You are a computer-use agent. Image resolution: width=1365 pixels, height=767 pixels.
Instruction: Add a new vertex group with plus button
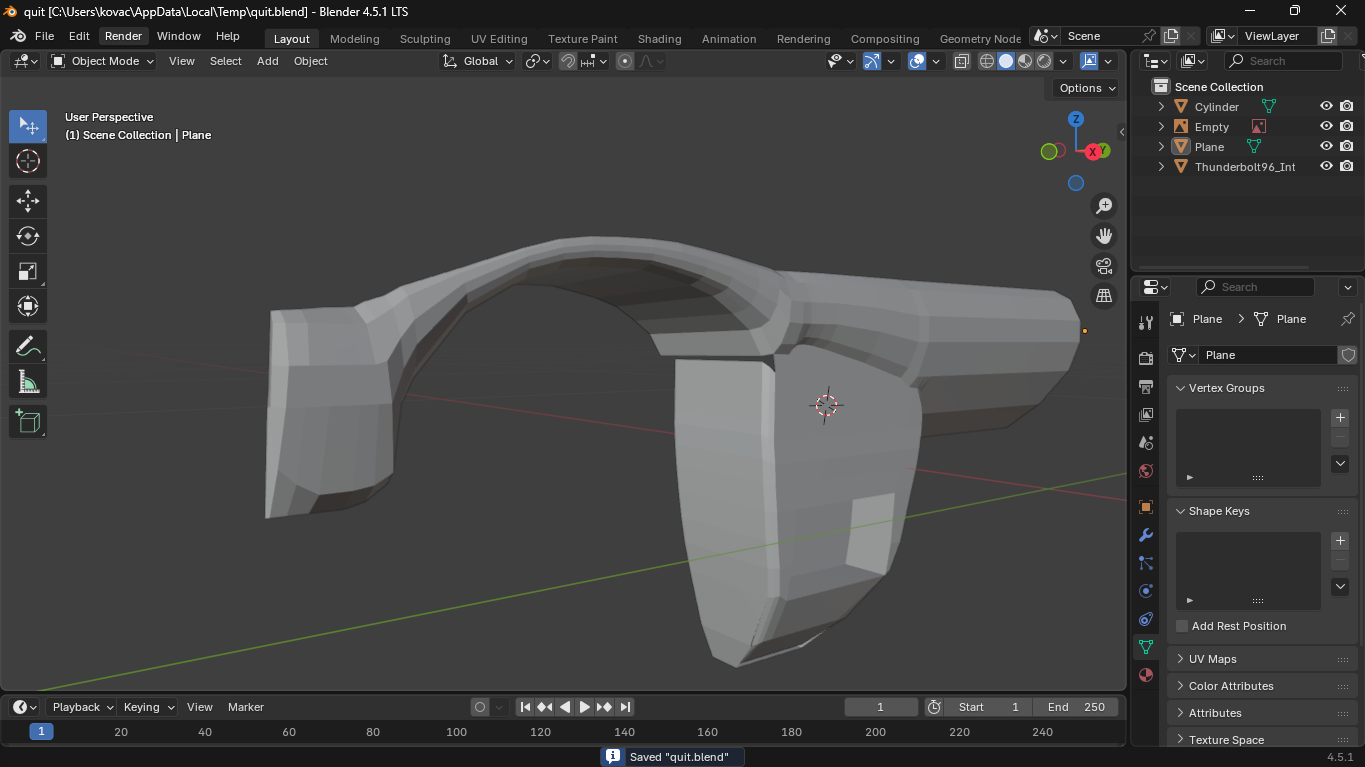click(x=1340, y=418)
